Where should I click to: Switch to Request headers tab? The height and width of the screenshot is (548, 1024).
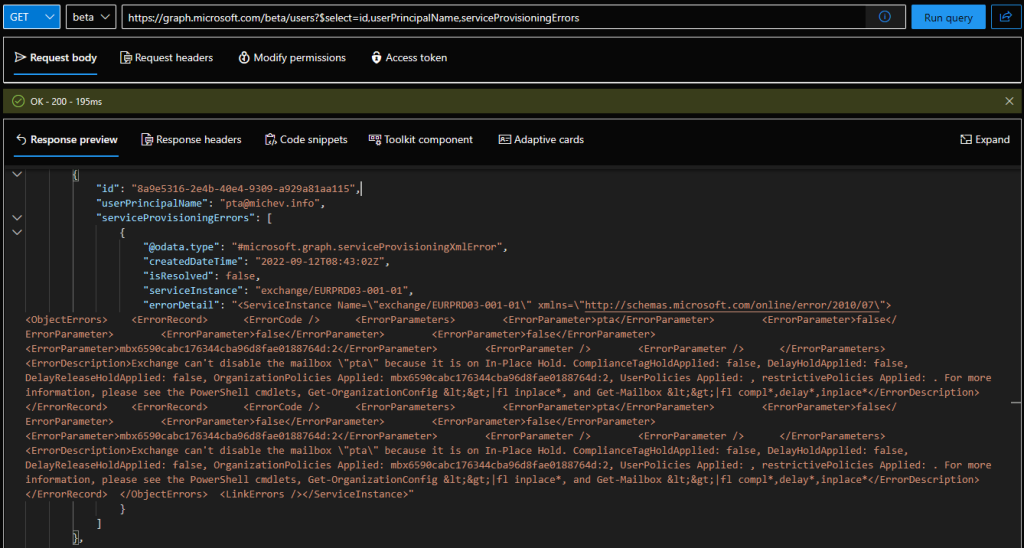[167, 57]
